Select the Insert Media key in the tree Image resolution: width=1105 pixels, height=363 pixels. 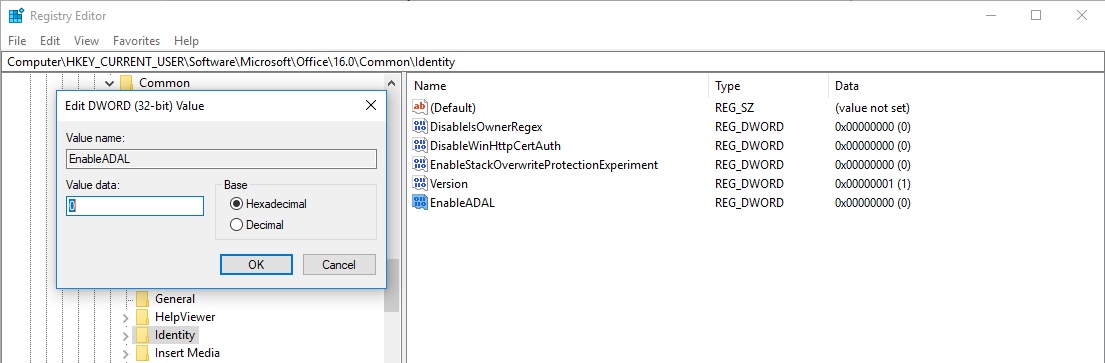[187, 353]
